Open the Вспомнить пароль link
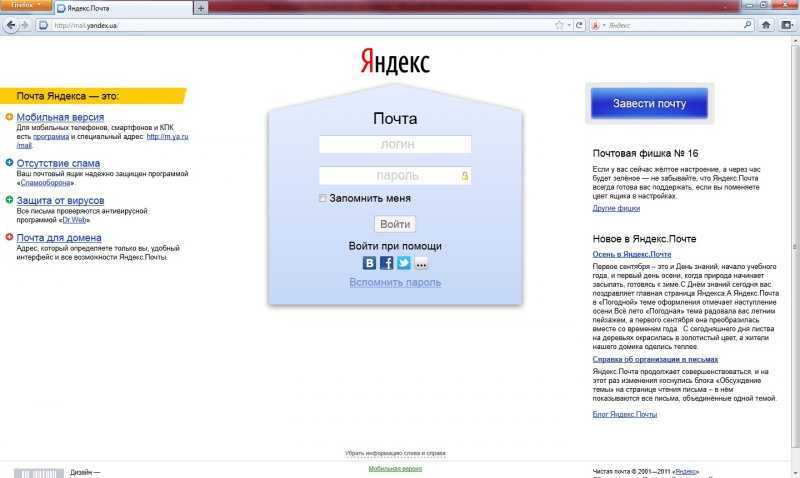The height and width of the screenshot is (478, 800). [395, 282]
